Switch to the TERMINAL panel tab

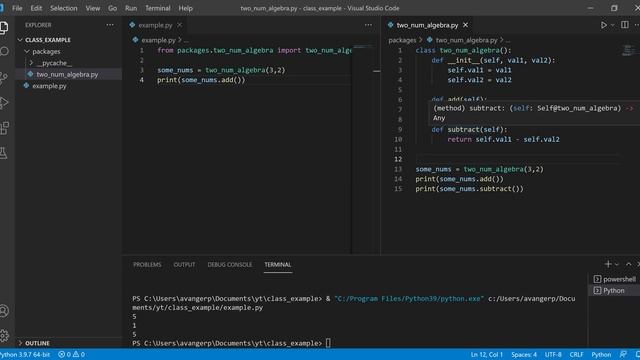(278, 264)
